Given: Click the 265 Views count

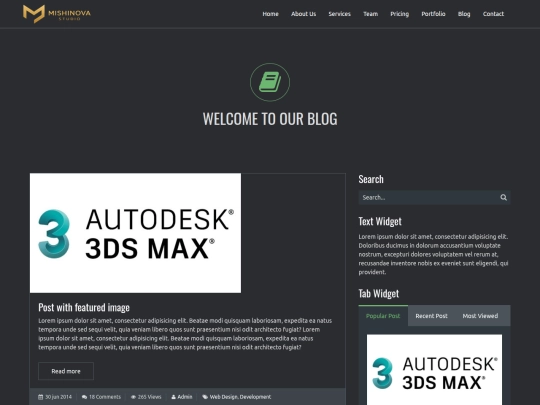Looking at the screenshot, I should [149, 397].
